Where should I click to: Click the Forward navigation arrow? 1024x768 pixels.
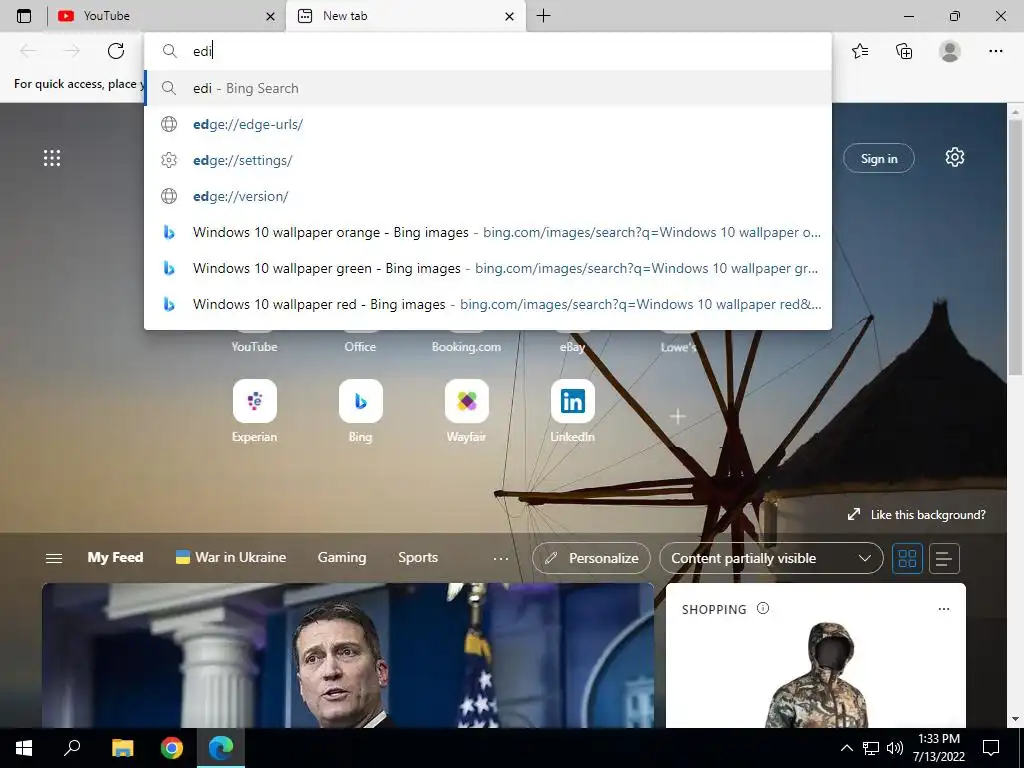(72, 51)
